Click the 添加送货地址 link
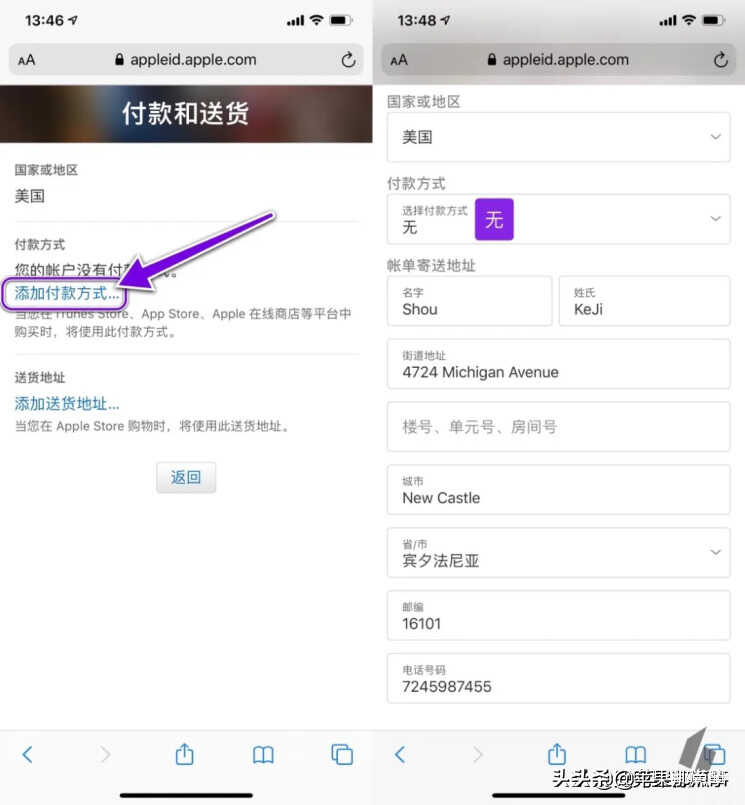 coord(67,404)
